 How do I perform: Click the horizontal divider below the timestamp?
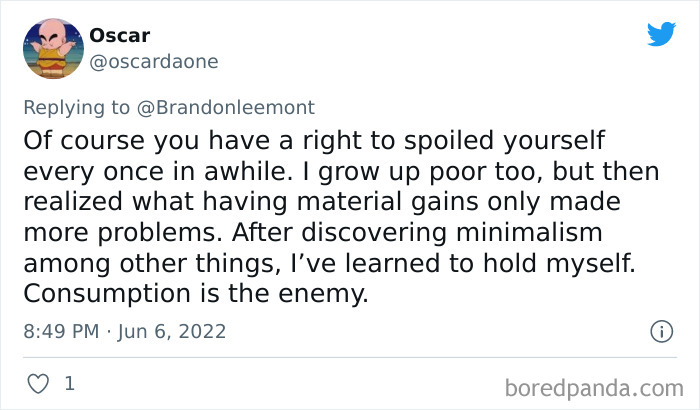350,358
